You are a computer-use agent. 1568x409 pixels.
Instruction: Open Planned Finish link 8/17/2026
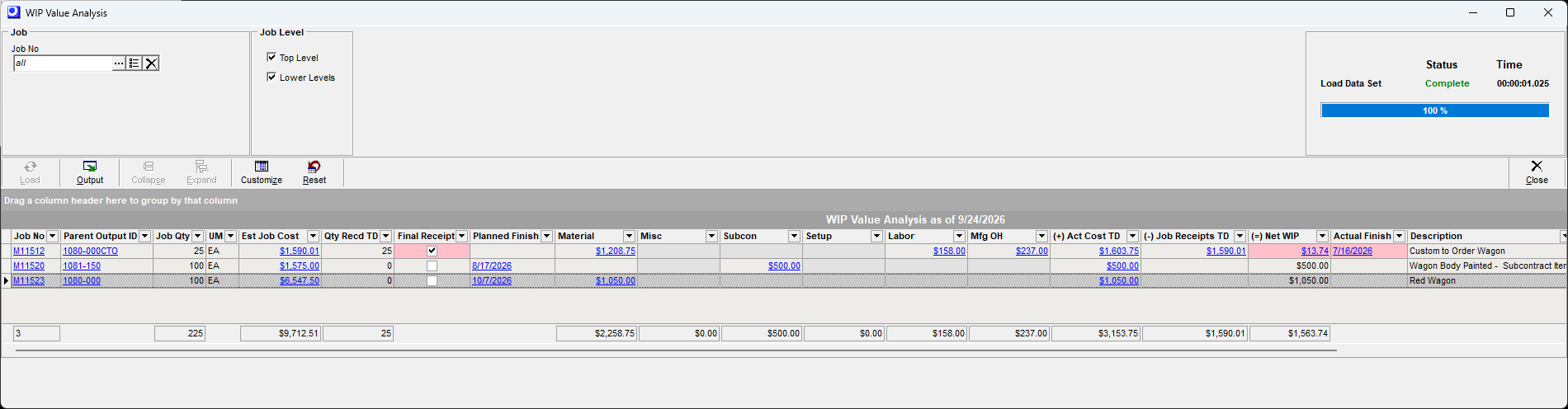coord(492,266)
